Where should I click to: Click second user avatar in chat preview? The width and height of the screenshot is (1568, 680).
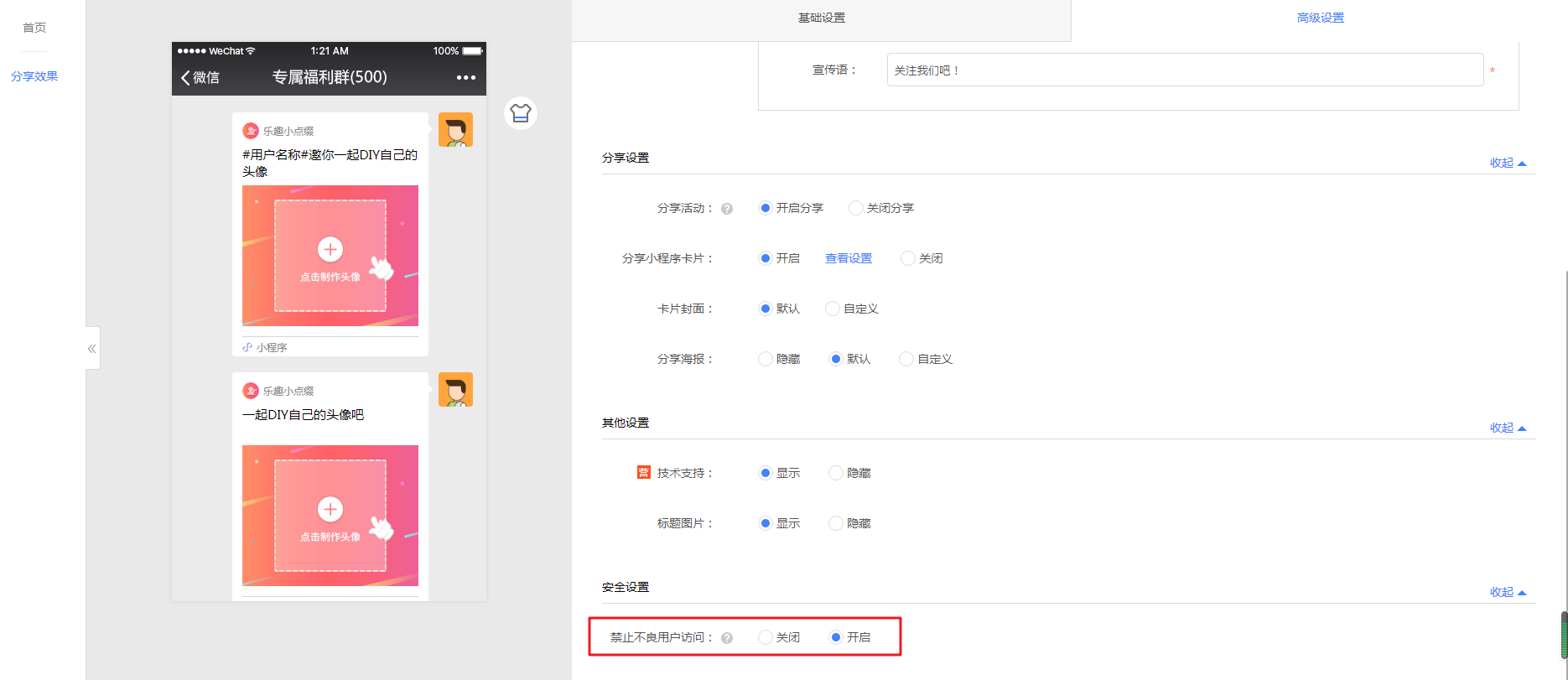point(455,390)
